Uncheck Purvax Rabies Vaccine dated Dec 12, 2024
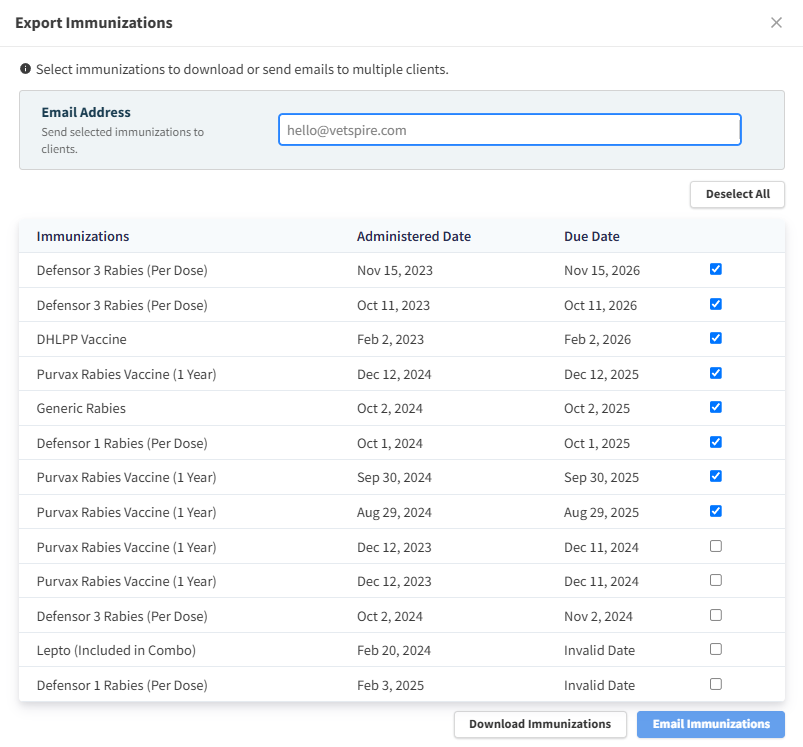 point(715,372)
